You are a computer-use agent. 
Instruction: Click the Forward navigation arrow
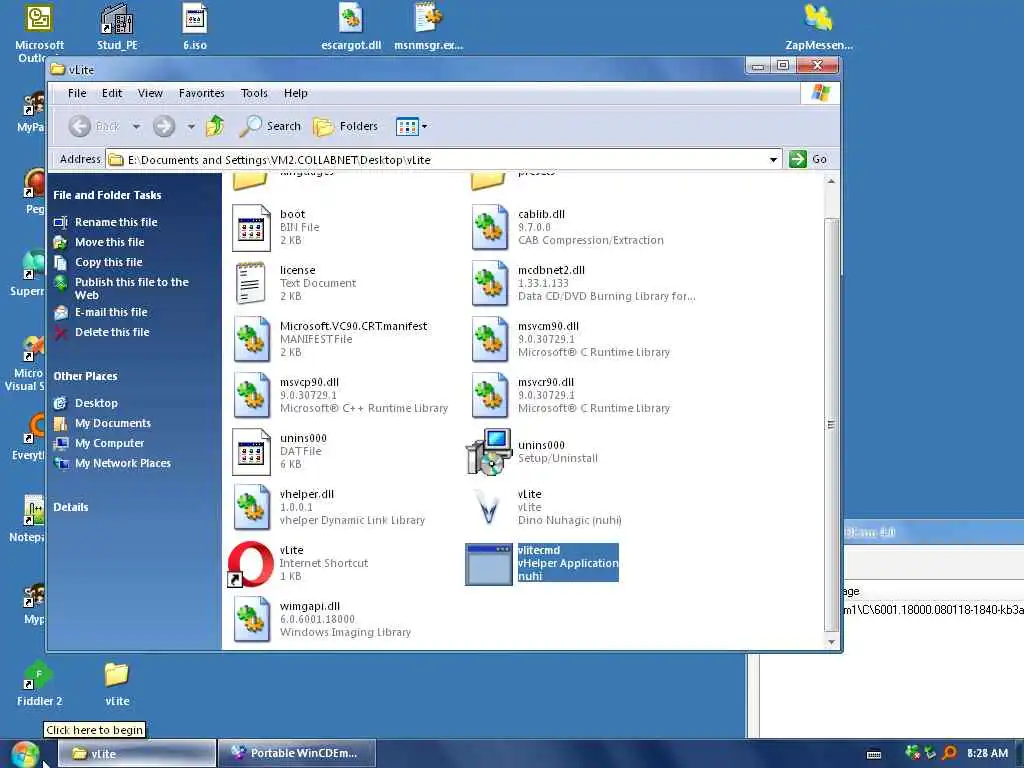[x=164, y=126]
